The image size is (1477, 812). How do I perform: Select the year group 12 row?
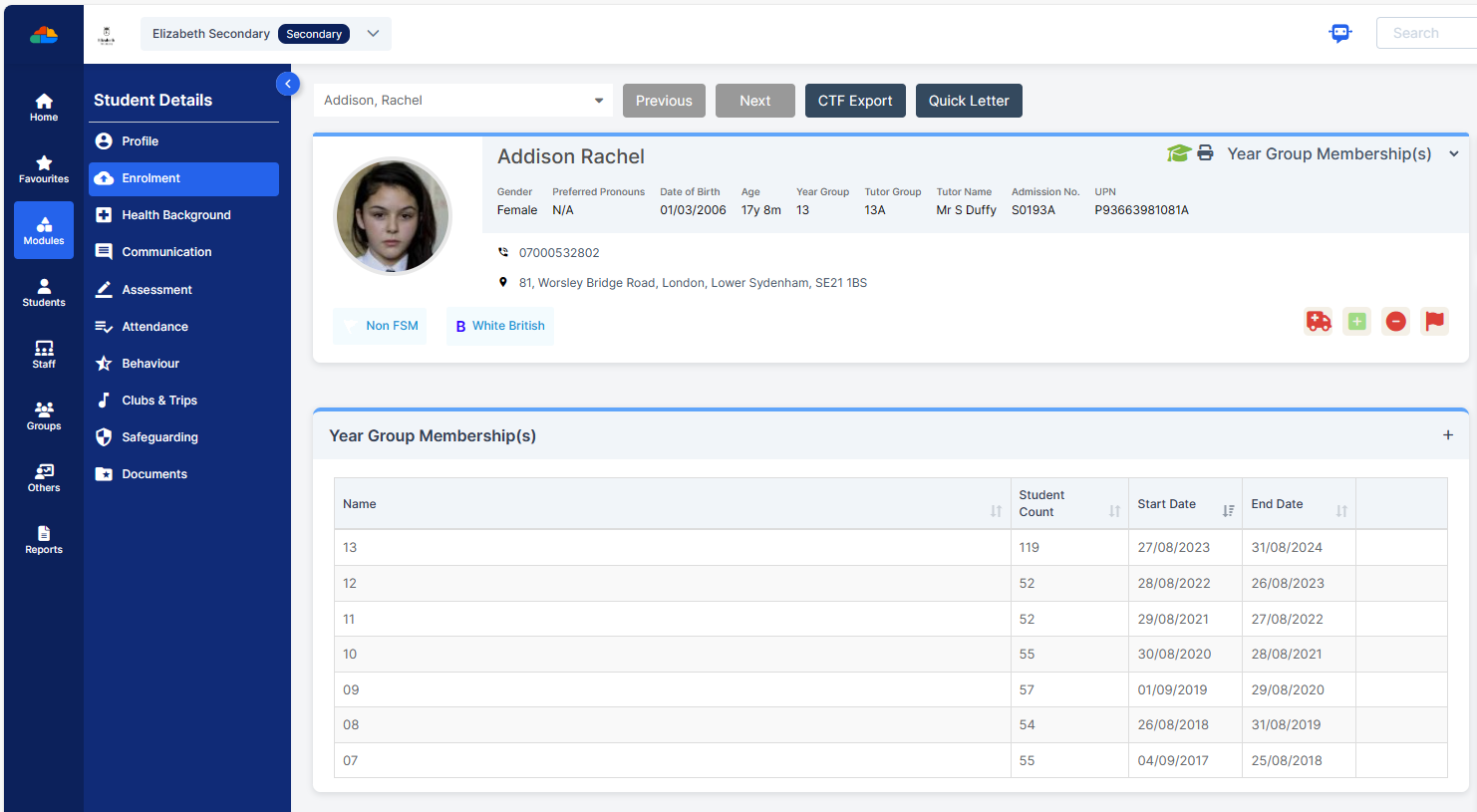point(891,584)
